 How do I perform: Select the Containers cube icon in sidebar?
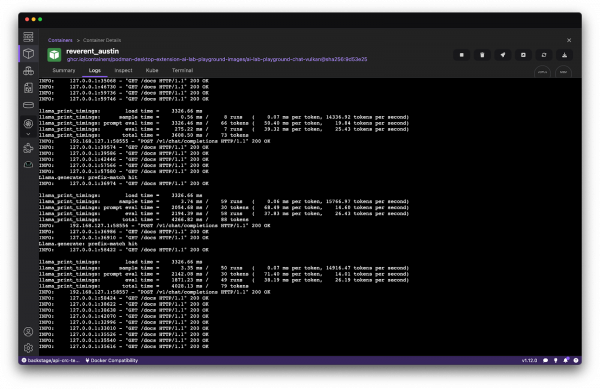coord(28,54)
